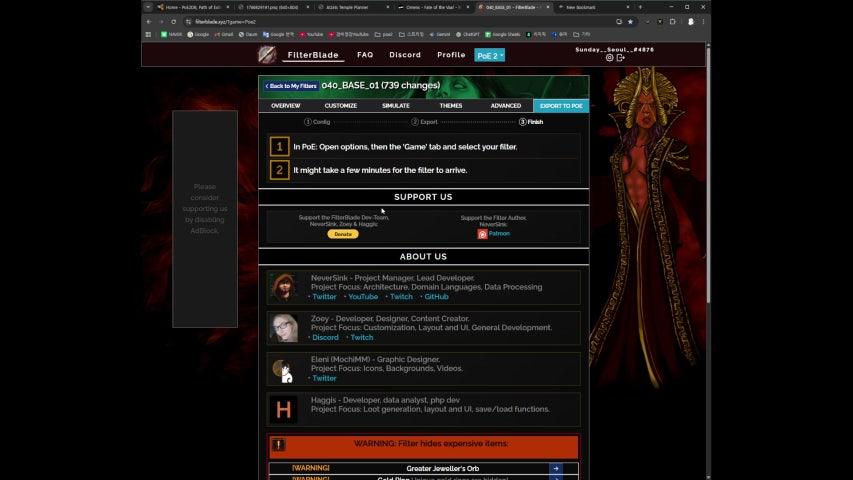This screenshot has height=480, width=853.
Task: Open the Chrome three-dot menu
Action: [x=703, y=22]
